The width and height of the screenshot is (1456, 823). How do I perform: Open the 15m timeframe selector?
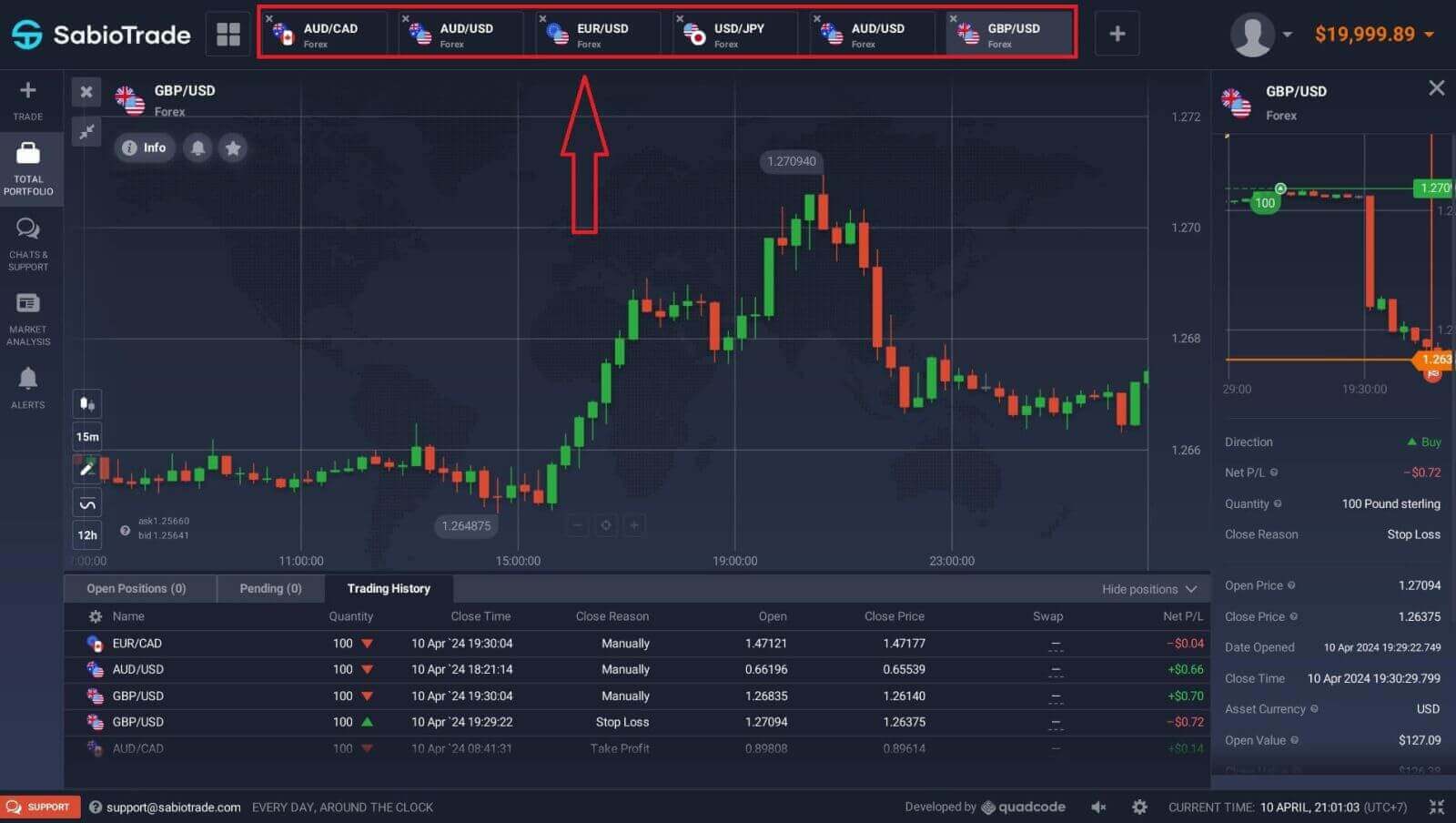86,436
